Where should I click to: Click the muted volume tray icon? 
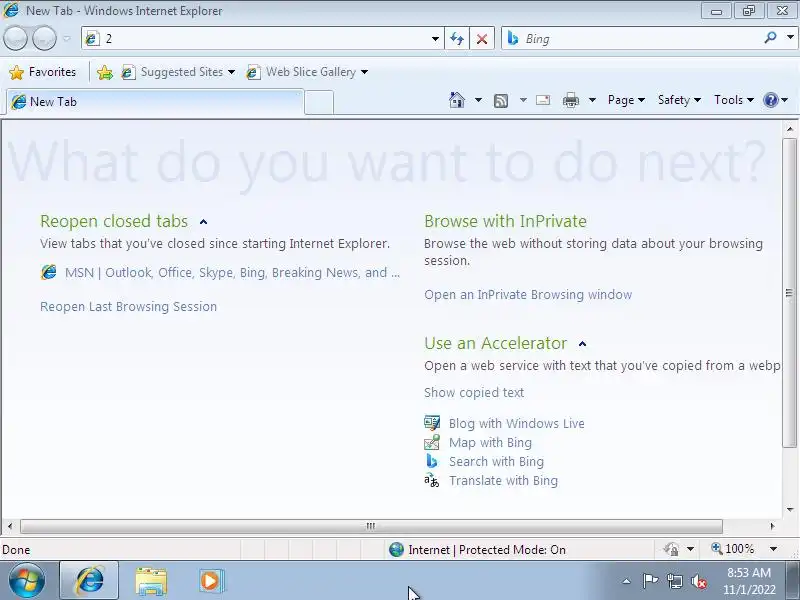click(698, 581)
